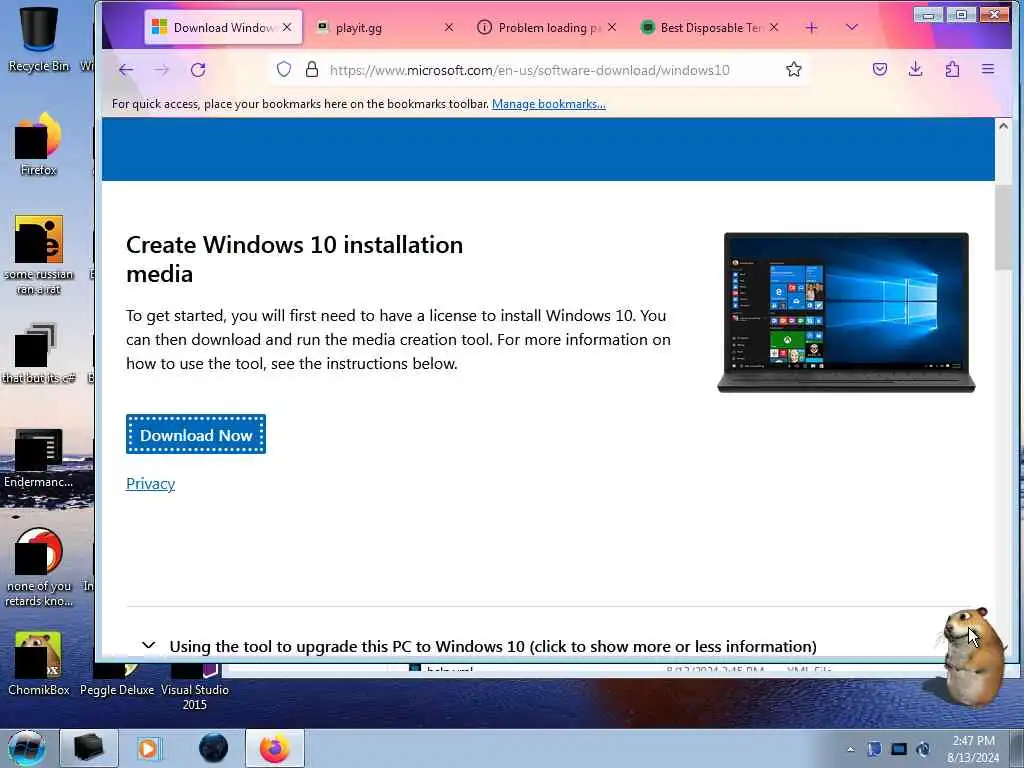Close the Problem loading page tab
Viewport: 1024px width, 768px height.
[x=612, y=27]
